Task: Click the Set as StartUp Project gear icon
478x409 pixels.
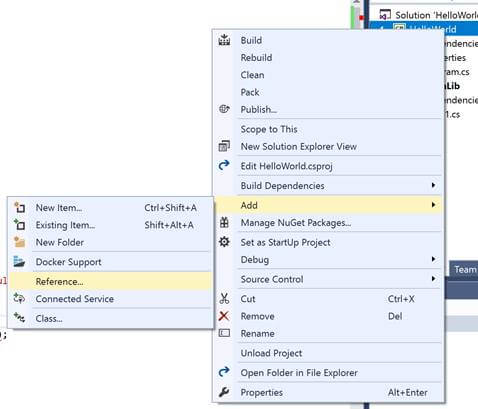Action: [224, 242]
